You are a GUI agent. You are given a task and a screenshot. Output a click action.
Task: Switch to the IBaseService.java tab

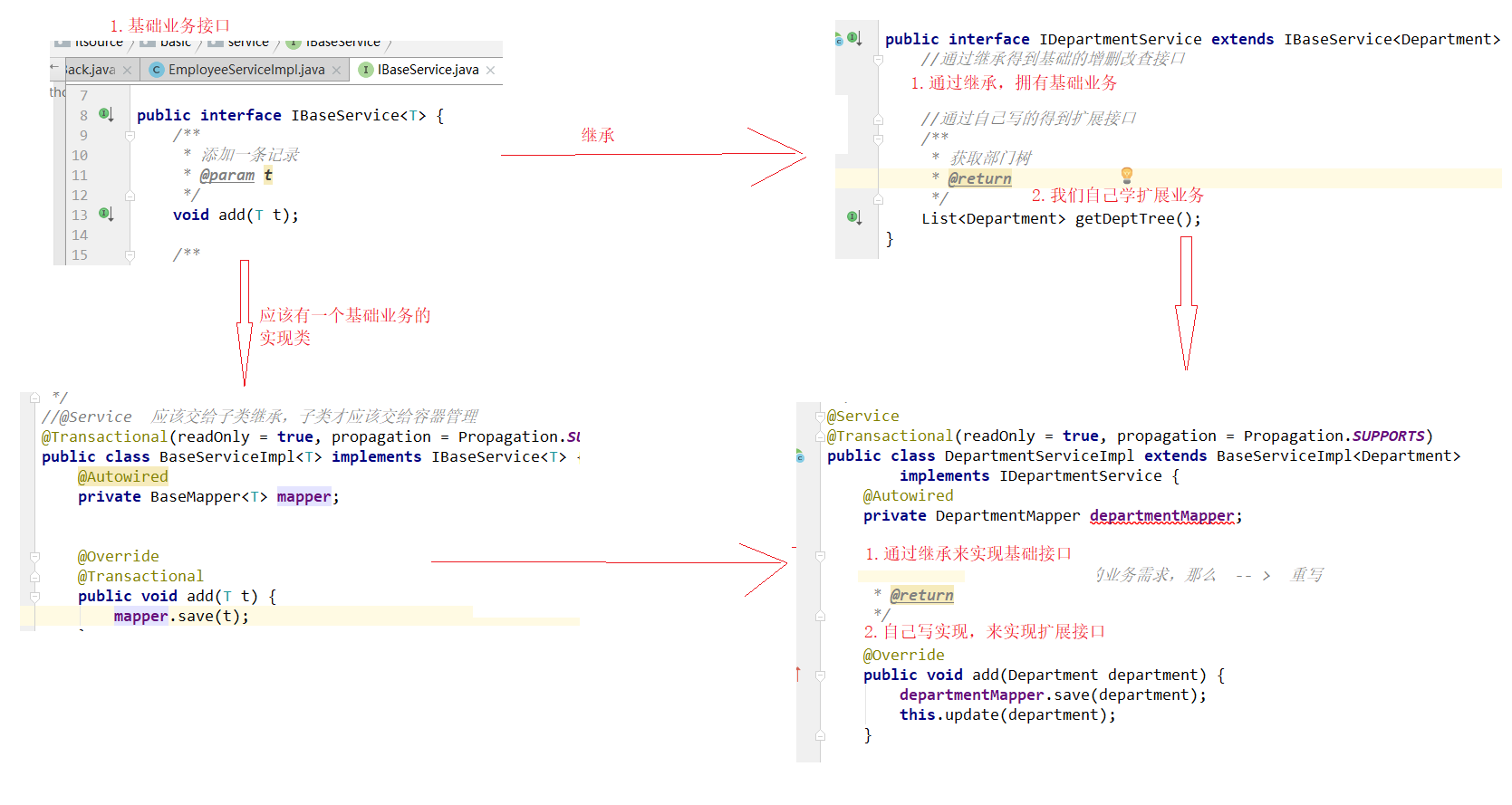[428, 70]
